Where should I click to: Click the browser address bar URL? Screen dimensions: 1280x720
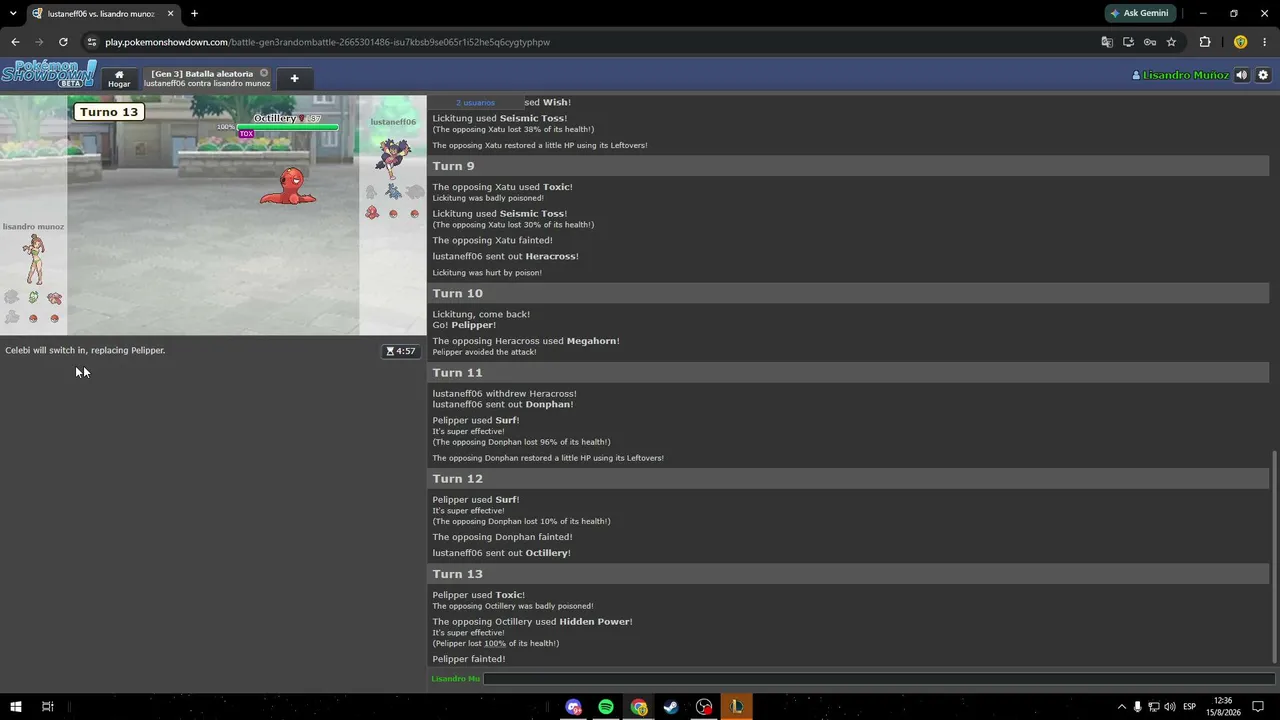tap(327, 42)
